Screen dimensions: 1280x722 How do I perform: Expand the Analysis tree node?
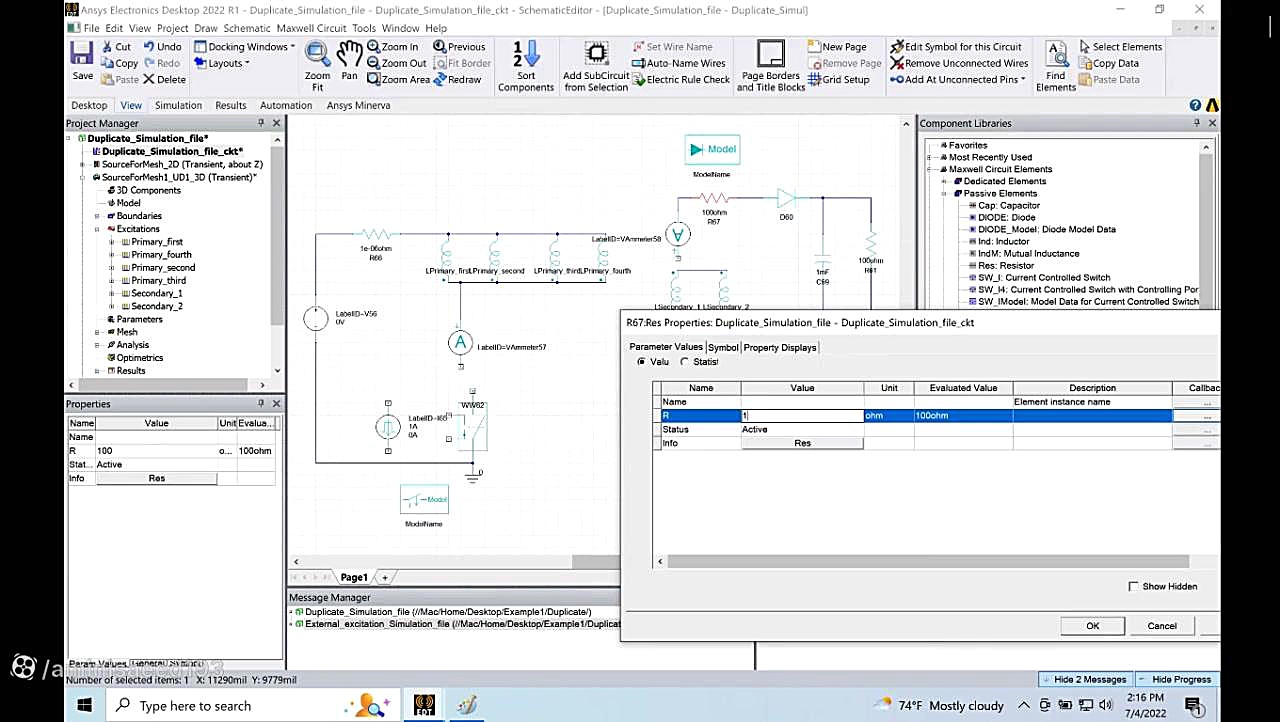point(97,345)
